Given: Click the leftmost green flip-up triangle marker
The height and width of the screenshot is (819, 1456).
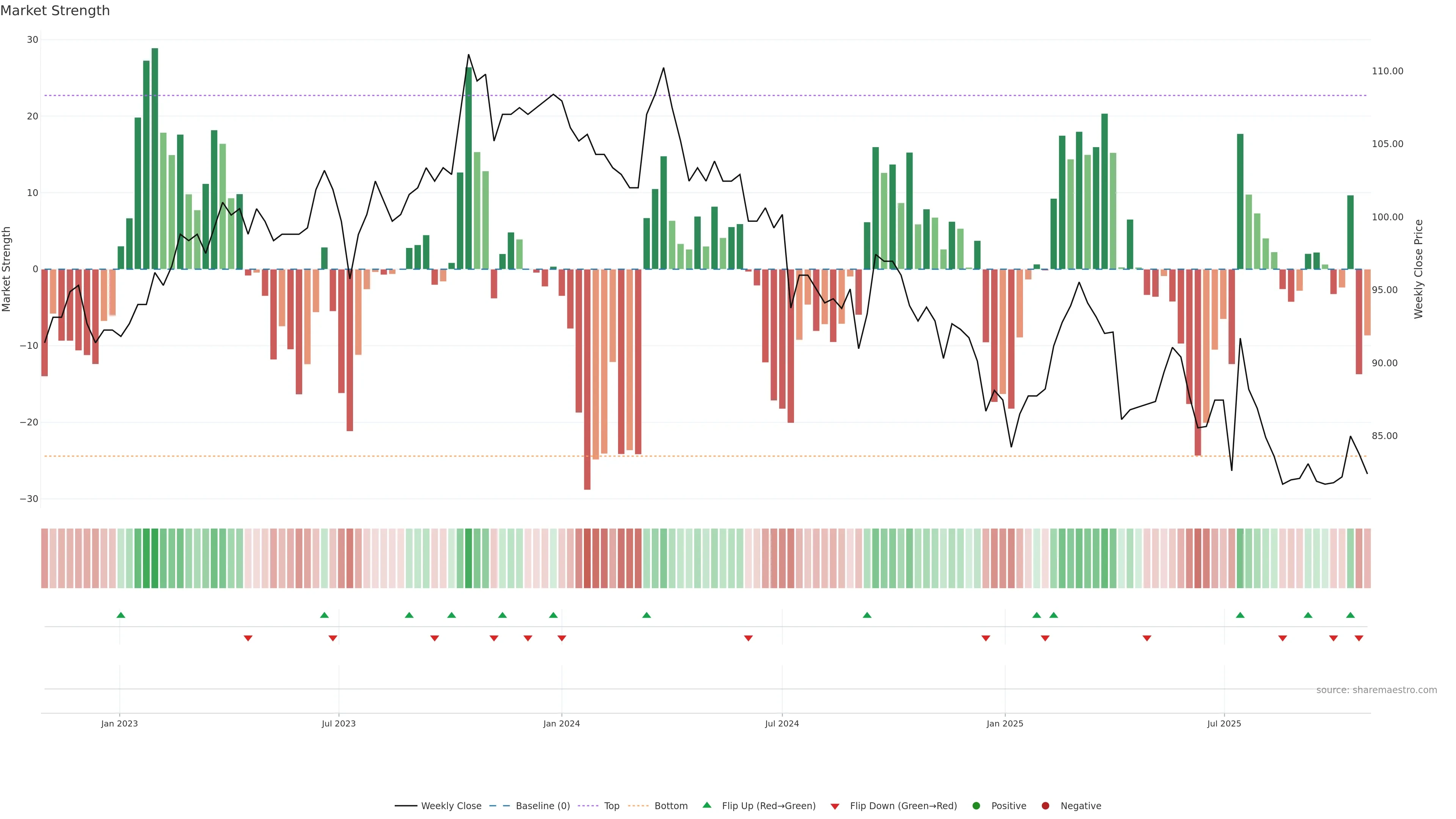Looking at the screenshot, I should [x=121, y=615].
